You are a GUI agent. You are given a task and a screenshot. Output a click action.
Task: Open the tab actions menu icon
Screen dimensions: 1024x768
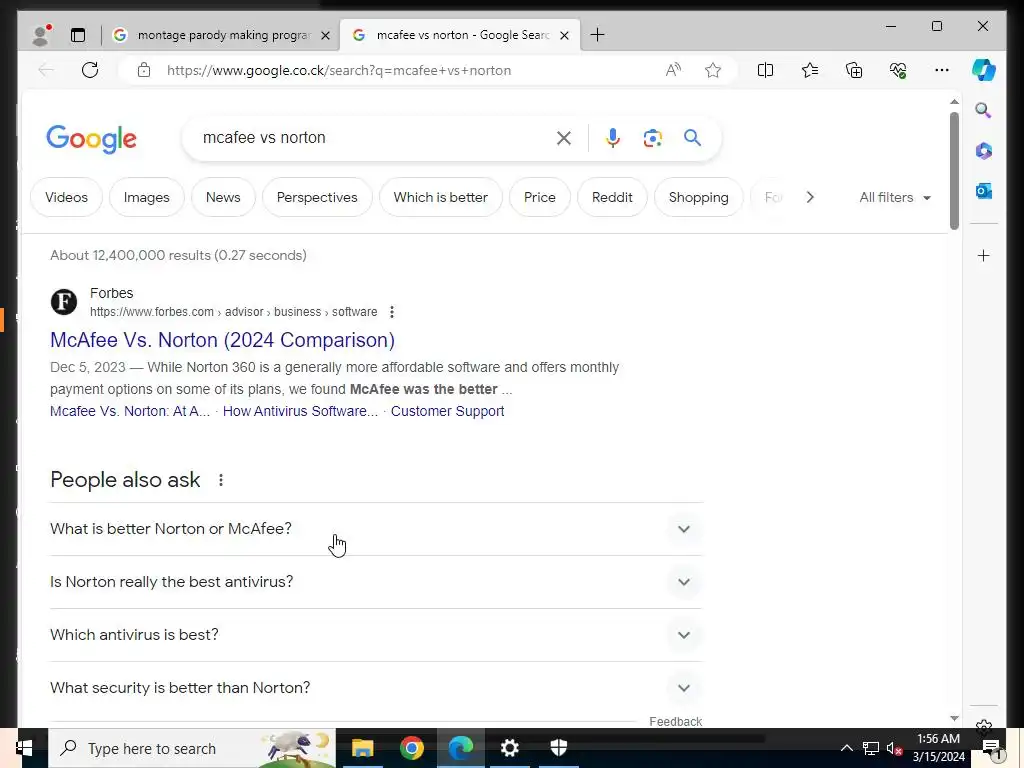coord(78,35)
